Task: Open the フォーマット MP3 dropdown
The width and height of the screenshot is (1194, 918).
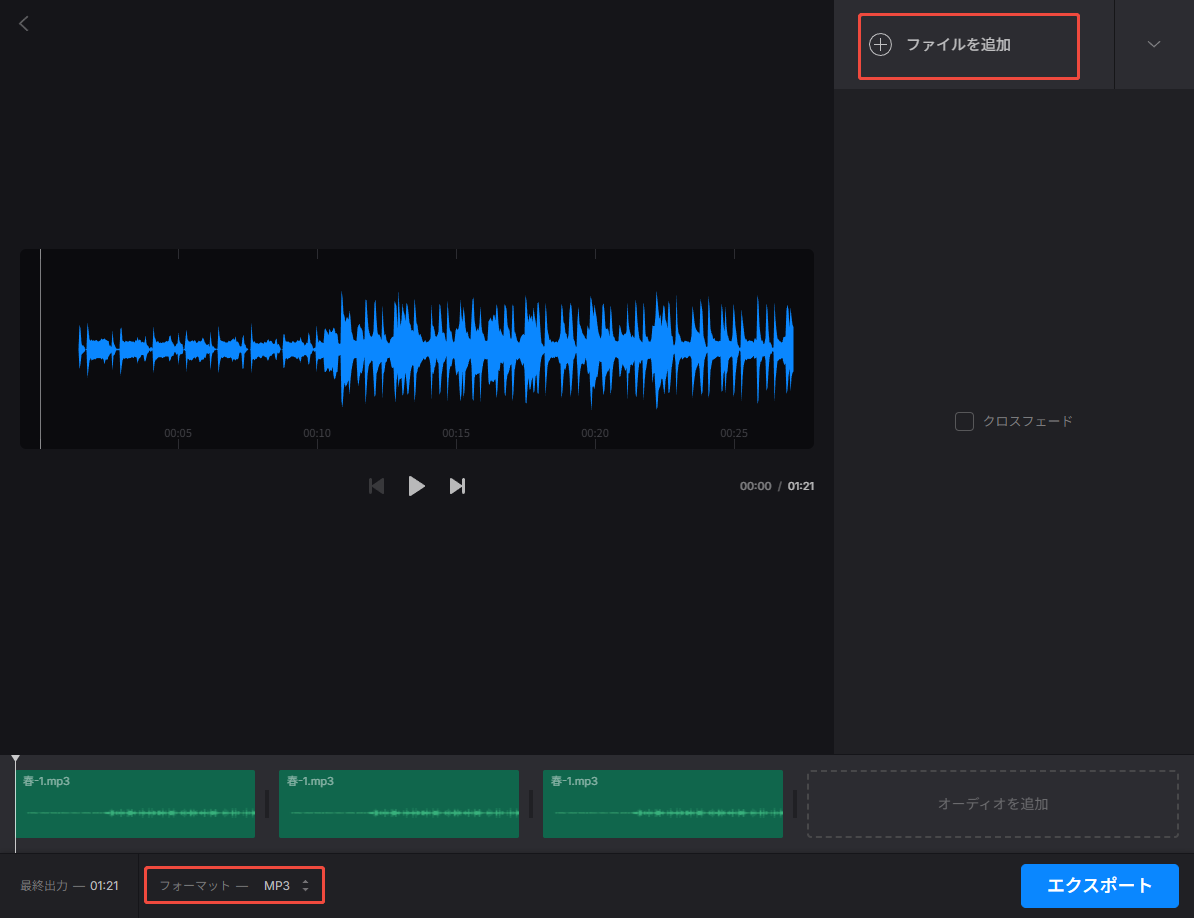Action: (284, 886)
